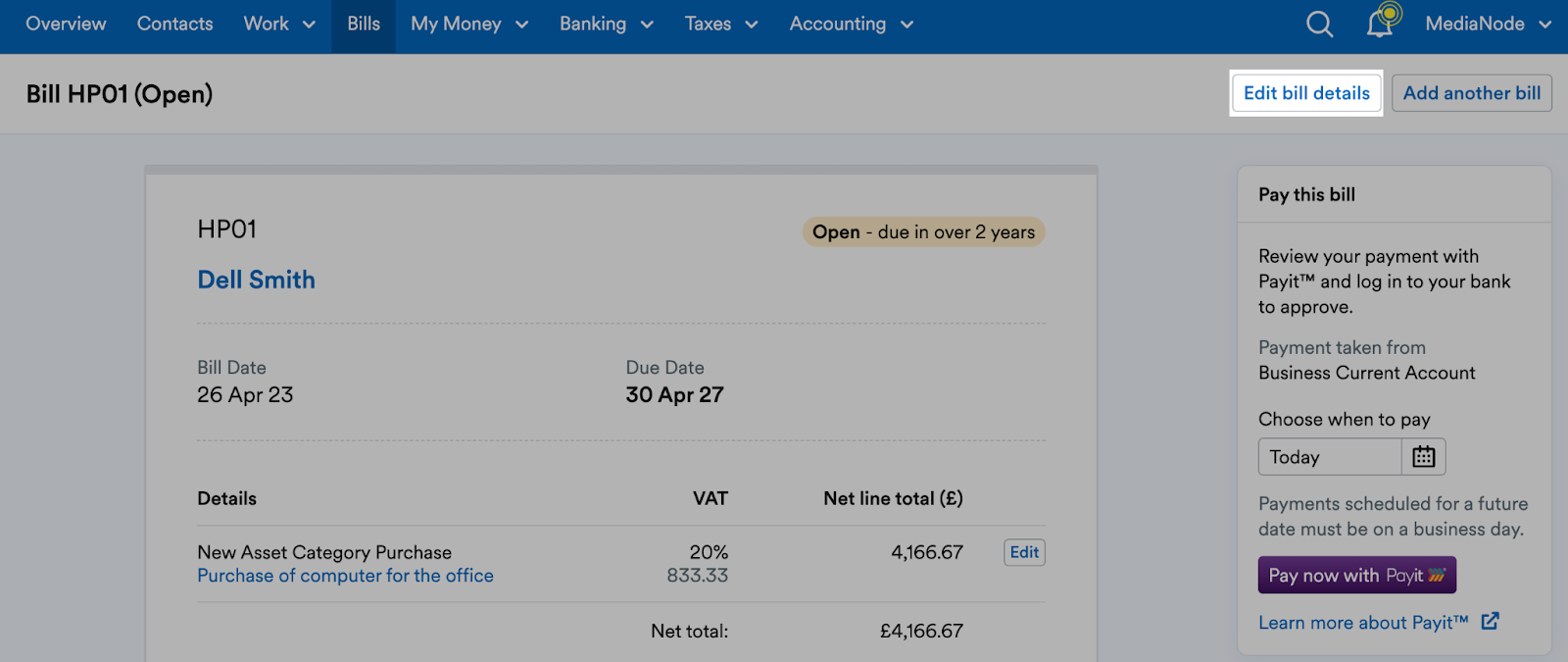Screen dimensions: 1568x662
Task: Select the net line amount 4,166.67
Action: point(927,552)
